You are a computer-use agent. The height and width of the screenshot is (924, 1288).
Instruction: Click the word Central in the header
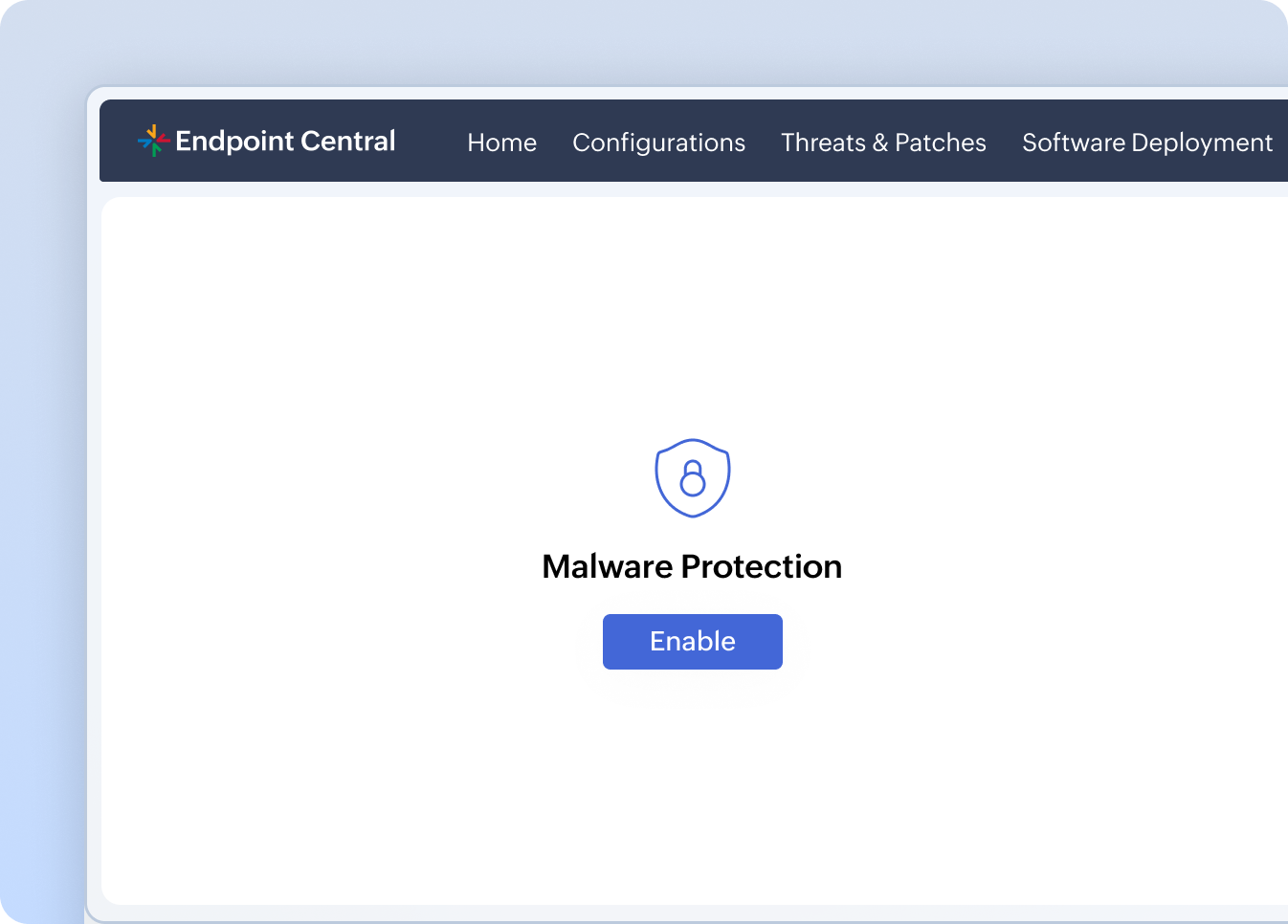(347, 141)
